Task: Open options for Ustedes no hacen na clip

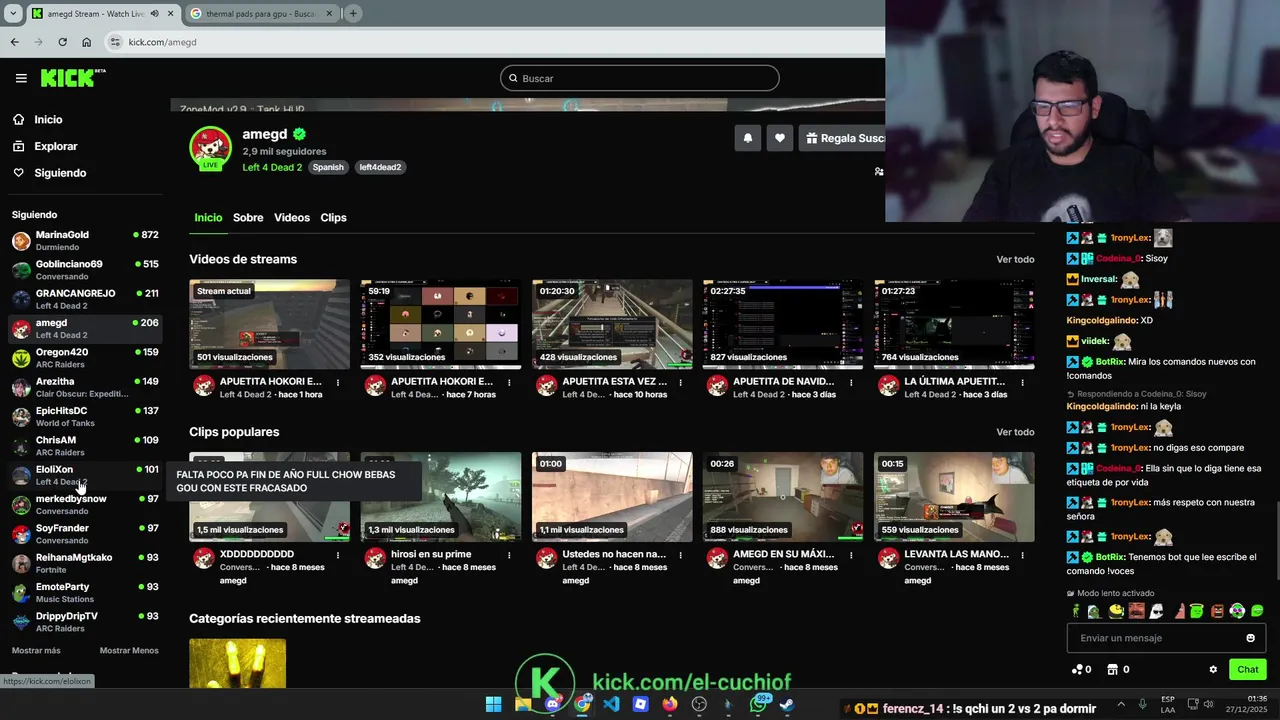Action: (x=680, y=555)
